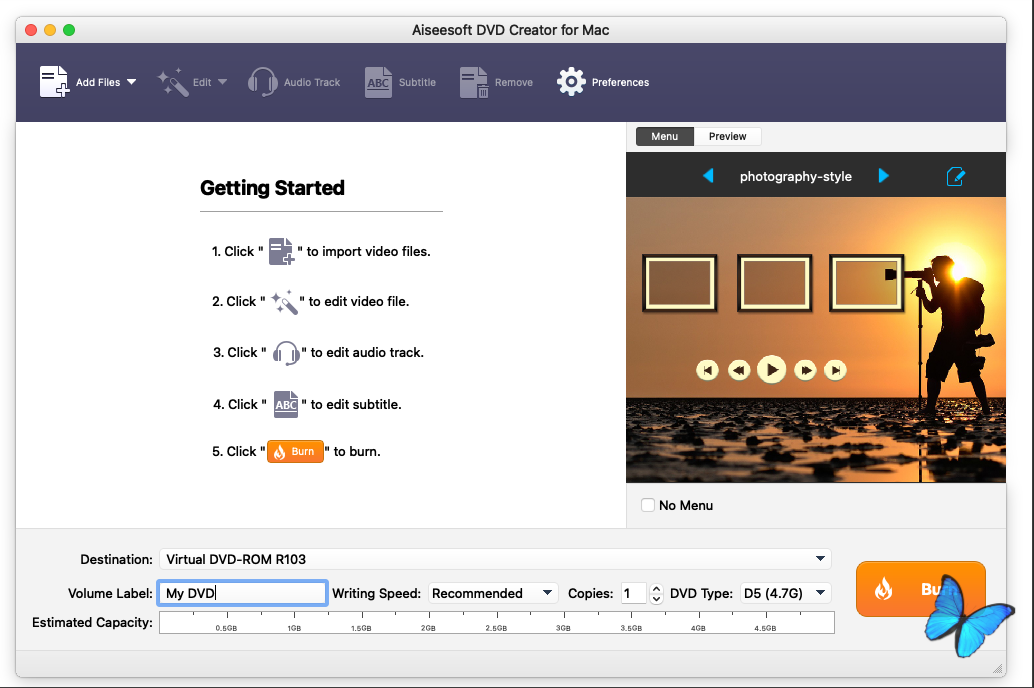Click the Add Files icon in toolbar

[54, 82]
